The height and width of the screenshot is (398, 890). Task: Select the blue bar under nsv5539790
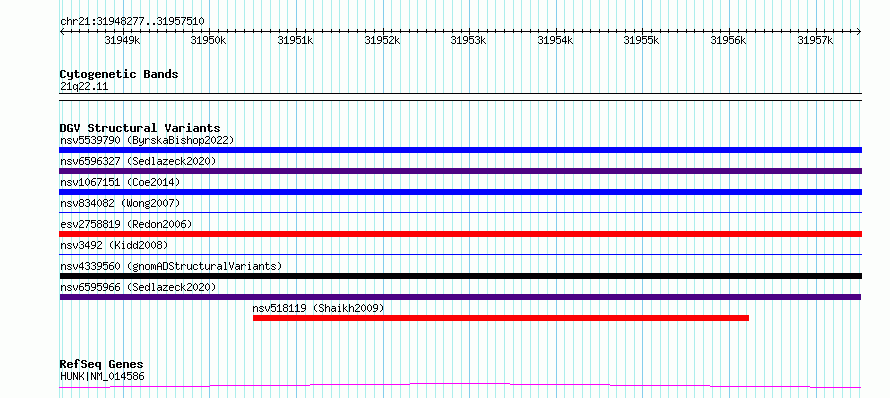point(460,150)
